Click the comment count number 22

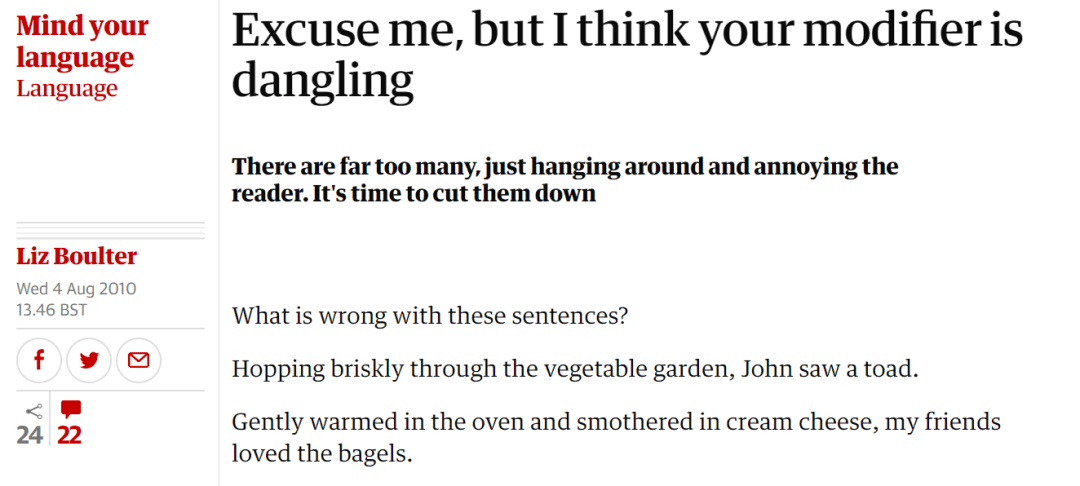[69, 435]
